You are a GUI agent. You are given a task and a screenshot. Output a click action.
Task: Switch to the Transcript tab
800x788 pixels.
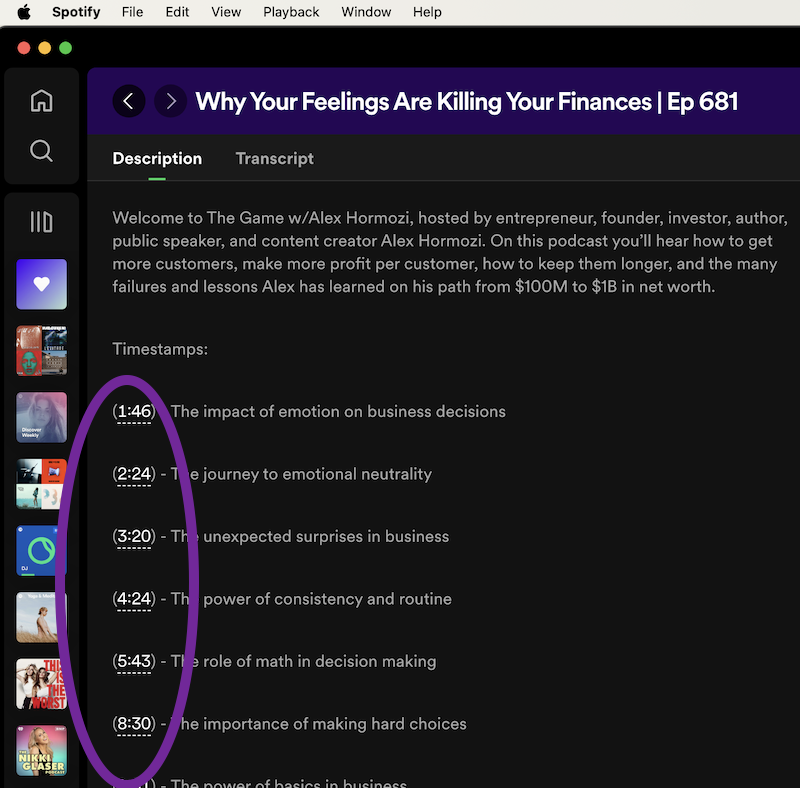point(274,159)
